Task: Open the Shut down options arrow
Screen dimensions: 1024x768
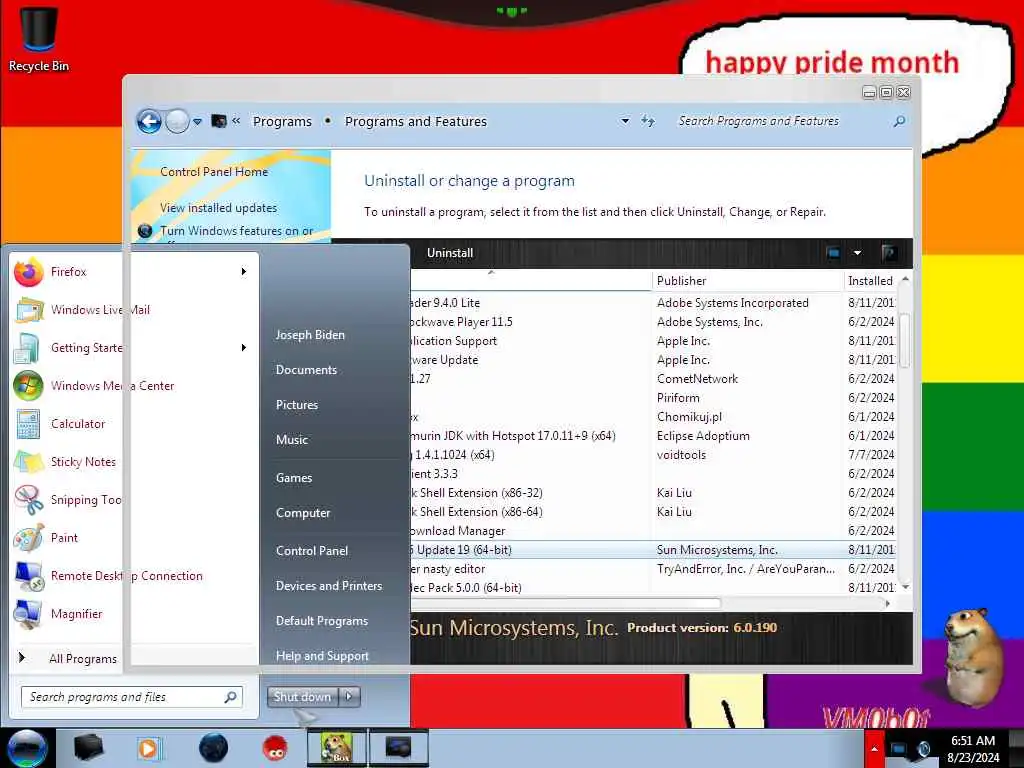Action: [x=349, y=697]
